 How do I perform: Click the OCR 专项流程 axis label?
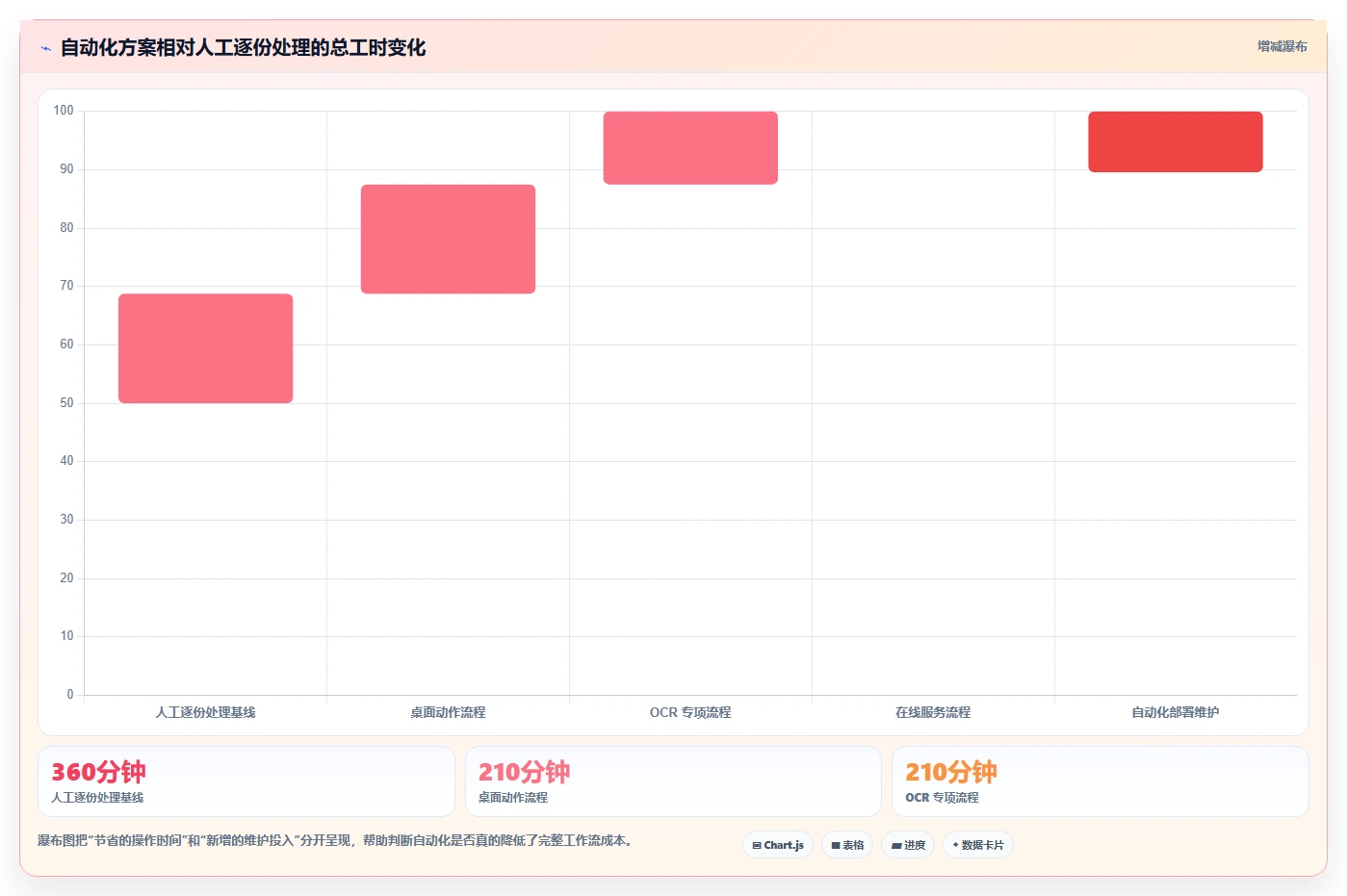[690, 712]
